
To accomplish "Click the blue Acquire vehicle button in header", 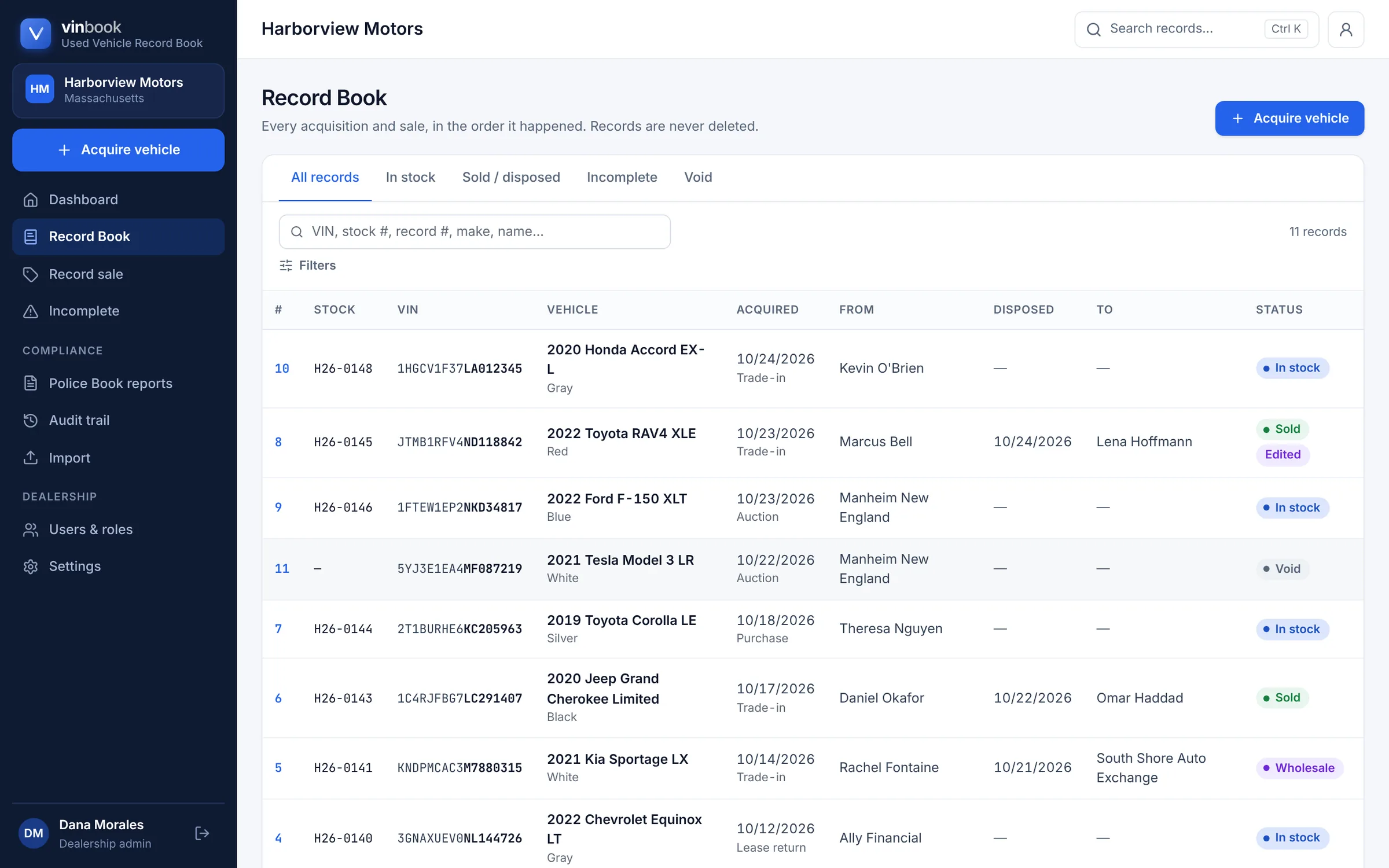I will (x=1289, y=119).
